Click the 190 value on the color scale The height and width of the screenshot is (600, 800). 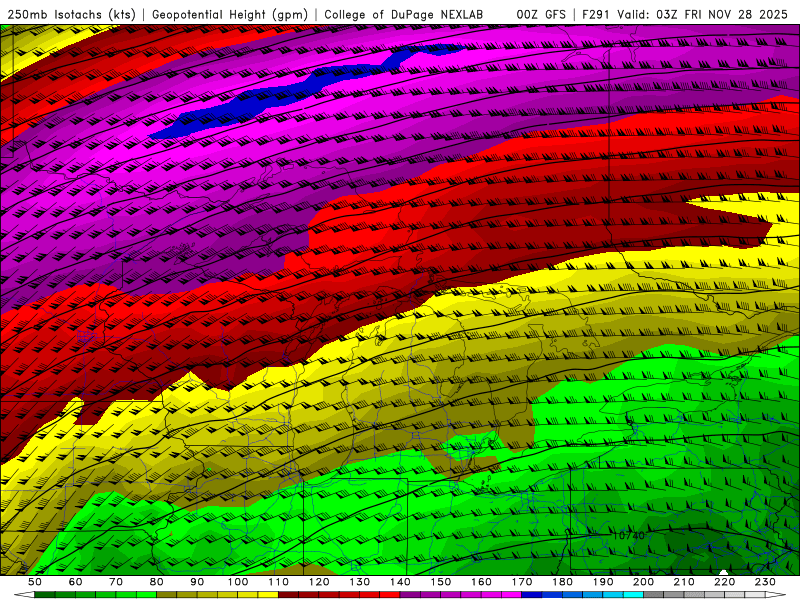click(603, 582)
